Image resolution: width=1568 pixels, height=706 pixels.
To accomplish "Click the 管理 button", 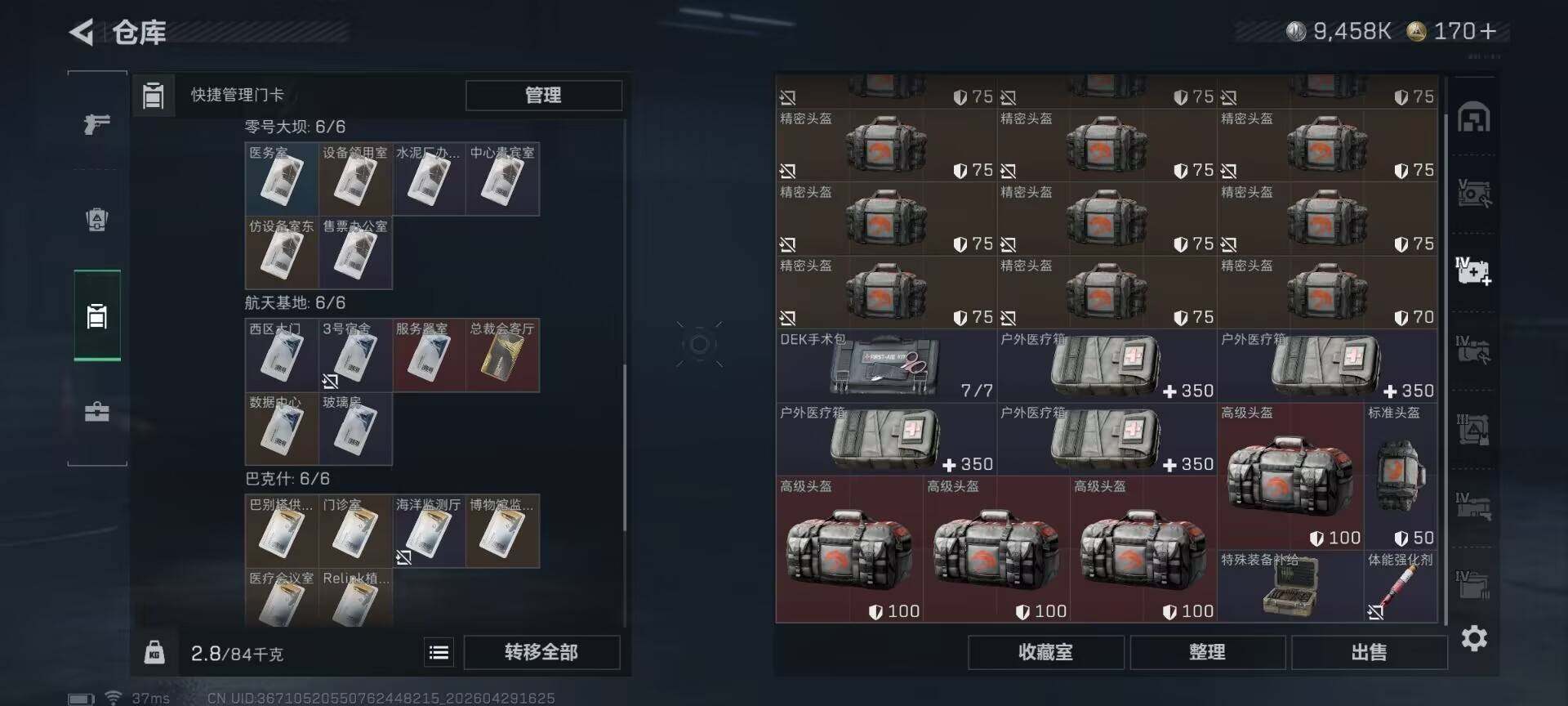I will [543, 95].
